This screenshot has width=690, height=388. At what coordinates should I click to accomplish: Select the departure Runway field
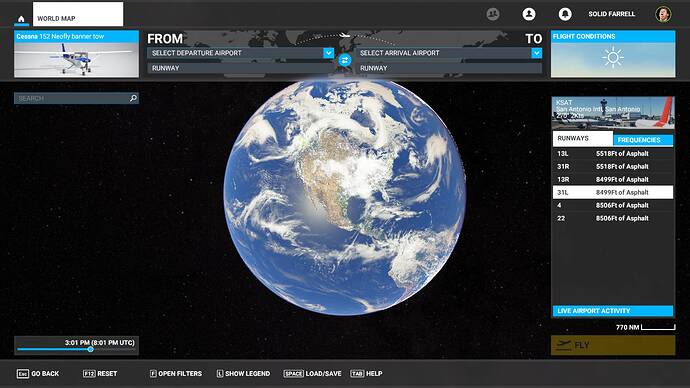(x=241, y=68)
